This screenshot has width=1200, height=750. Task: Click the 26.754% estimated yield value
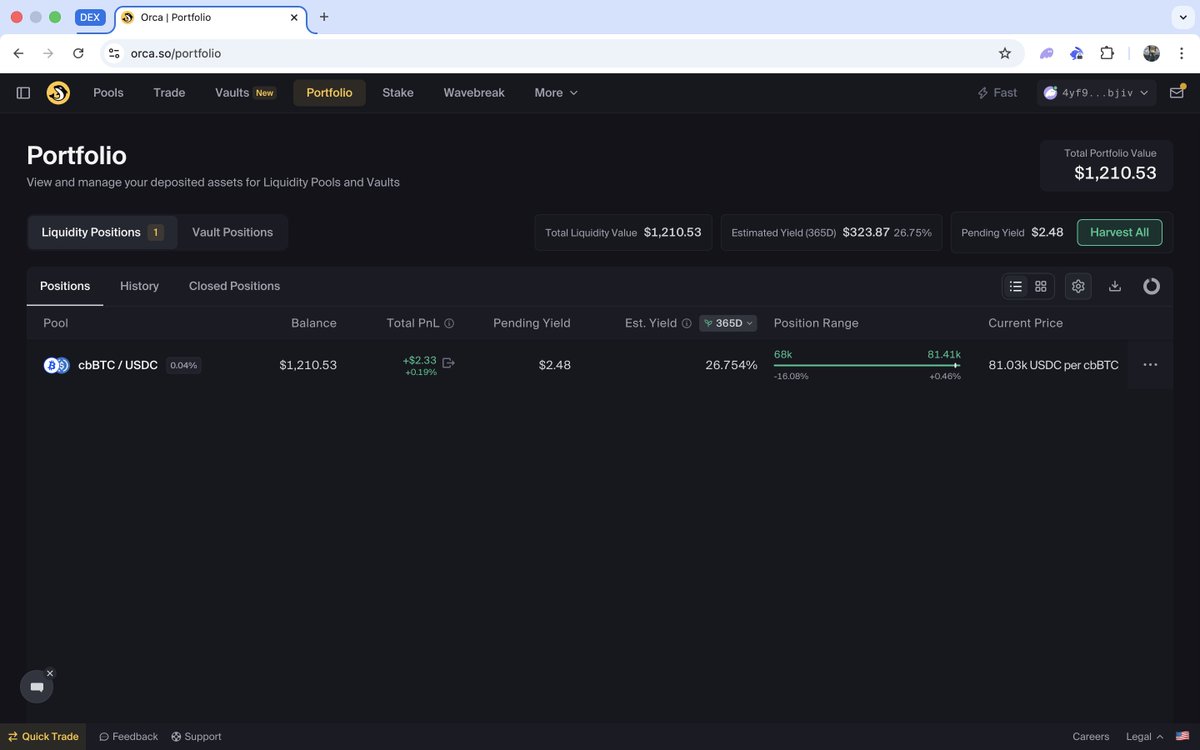(731, 365)
